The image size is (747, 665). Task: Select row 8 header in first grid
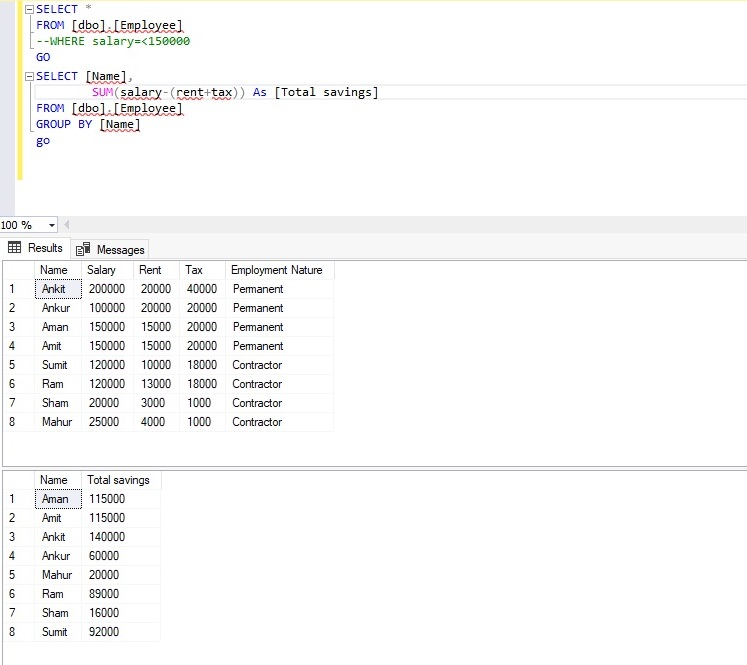click(x=19, y=422)
